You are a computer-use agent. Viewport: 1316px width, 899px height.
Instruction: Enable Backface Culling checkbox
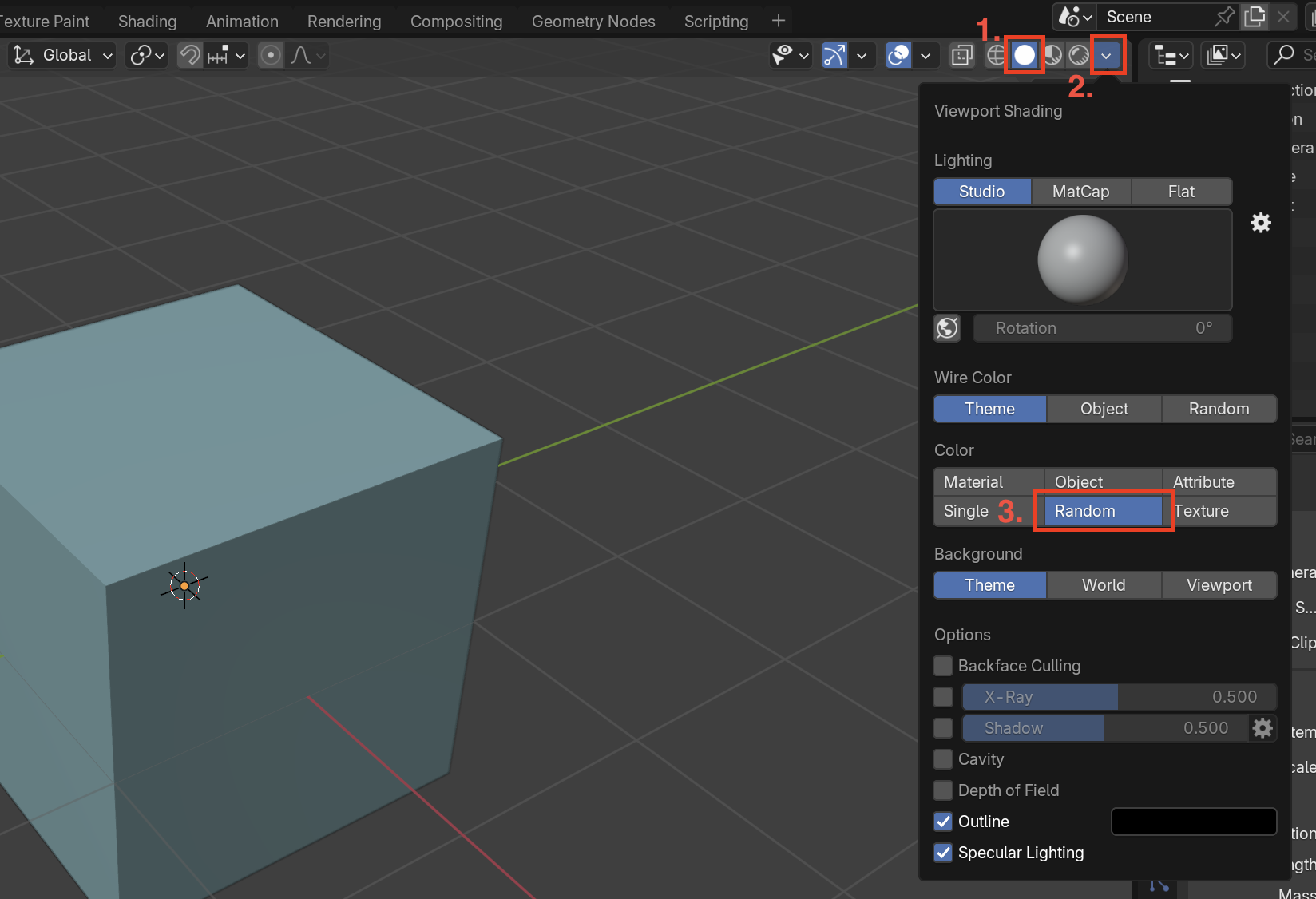coord(943,666)
